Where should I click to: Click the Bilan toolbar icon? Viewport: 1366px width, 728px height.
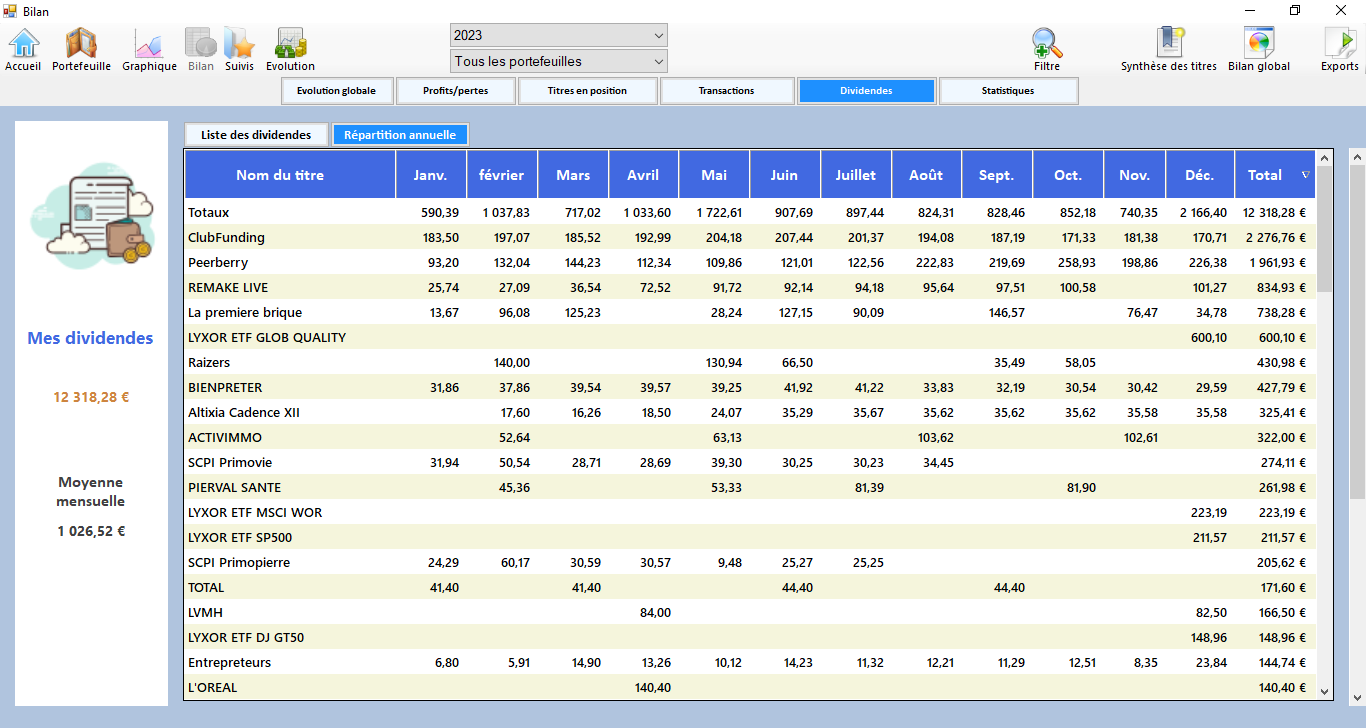[x=201, y=49]
